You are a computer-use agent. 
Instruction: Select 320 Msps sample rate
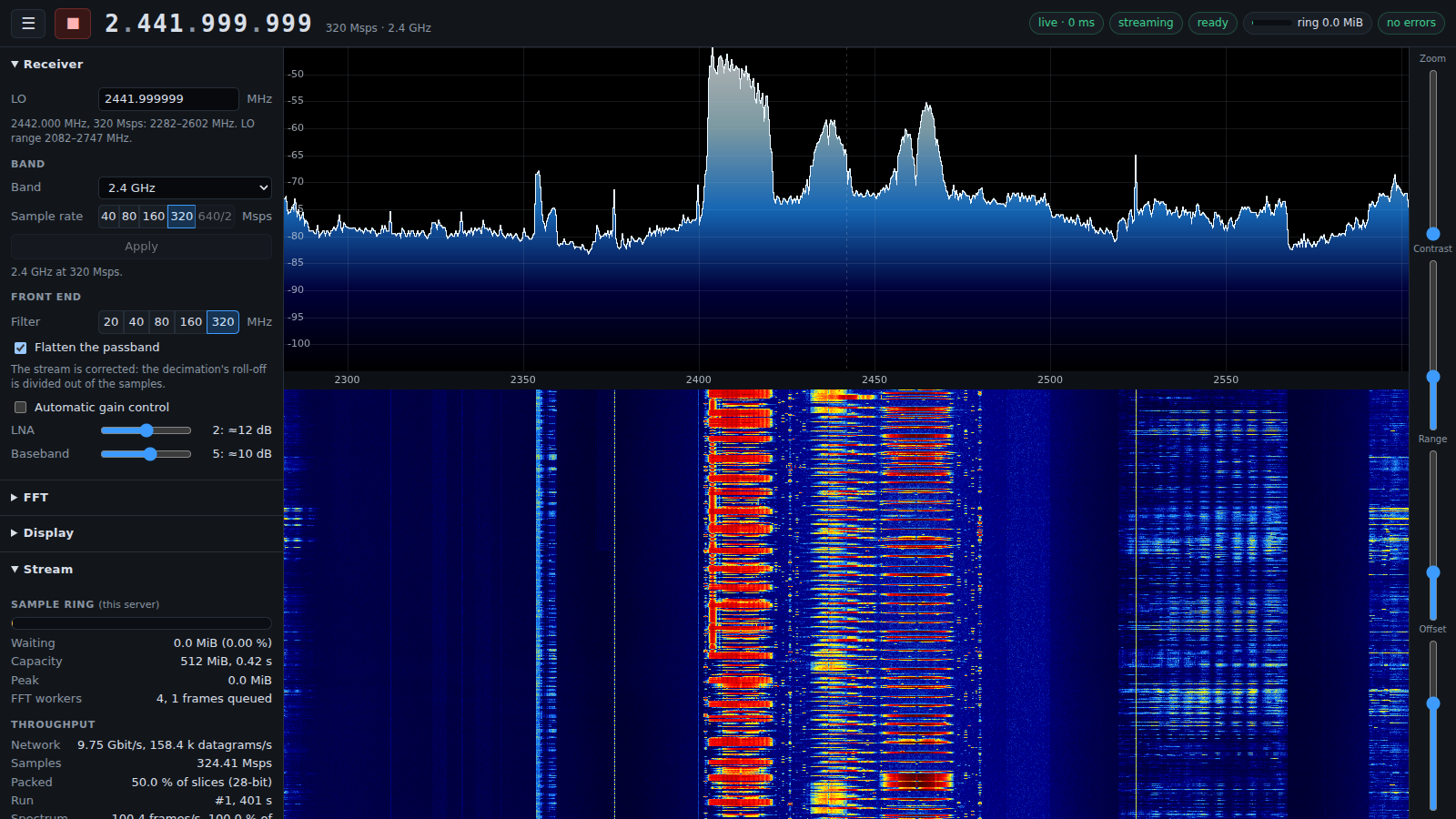[x=182, y=217]
